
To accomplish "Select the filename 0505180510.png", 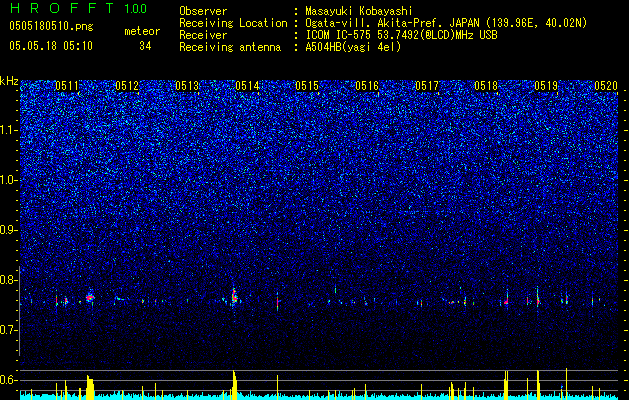I will pos(51,26).
